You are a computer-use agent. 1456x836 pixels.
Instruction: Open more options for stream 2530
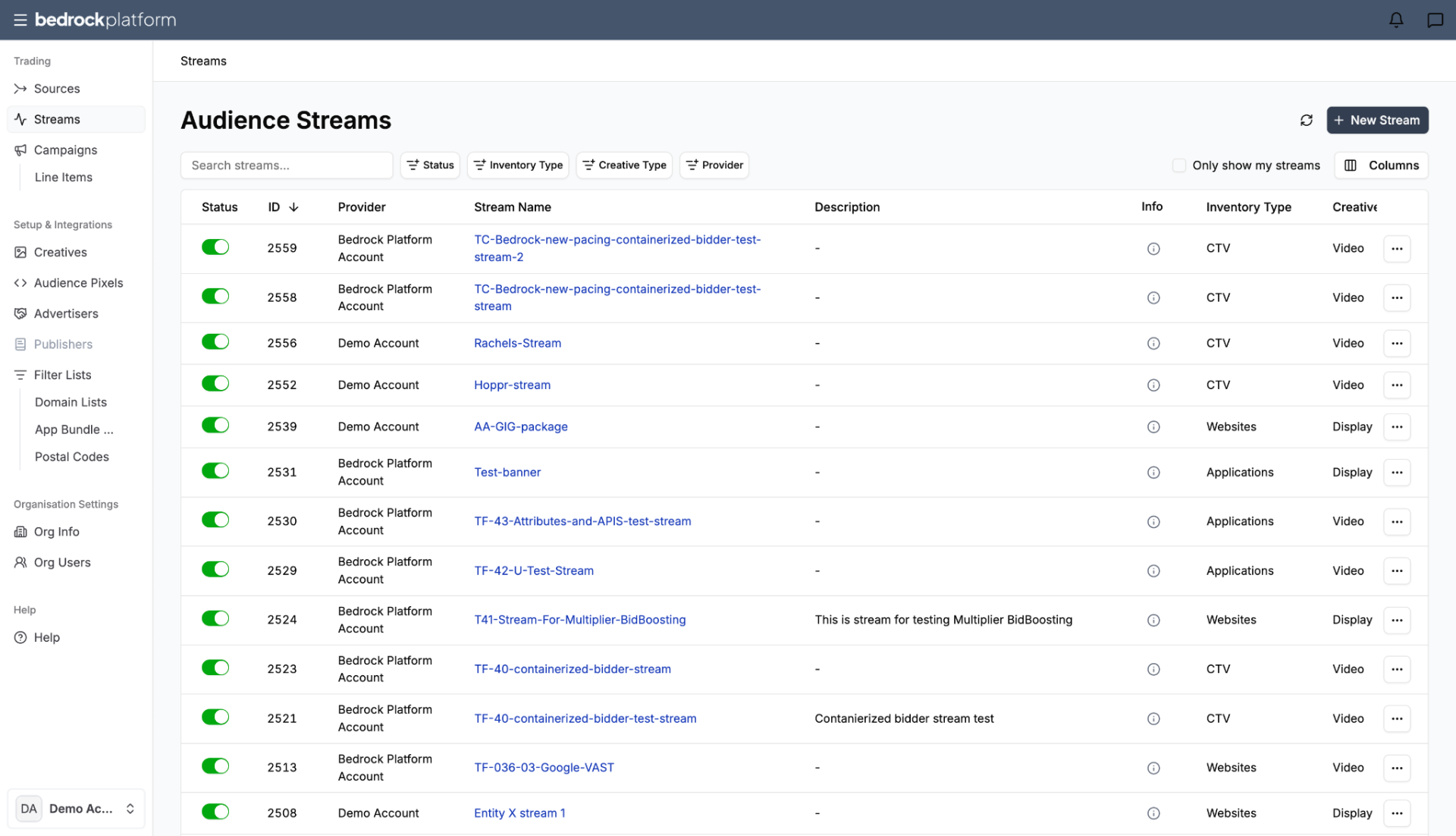pyautogui.click(x=1397, y=521)
